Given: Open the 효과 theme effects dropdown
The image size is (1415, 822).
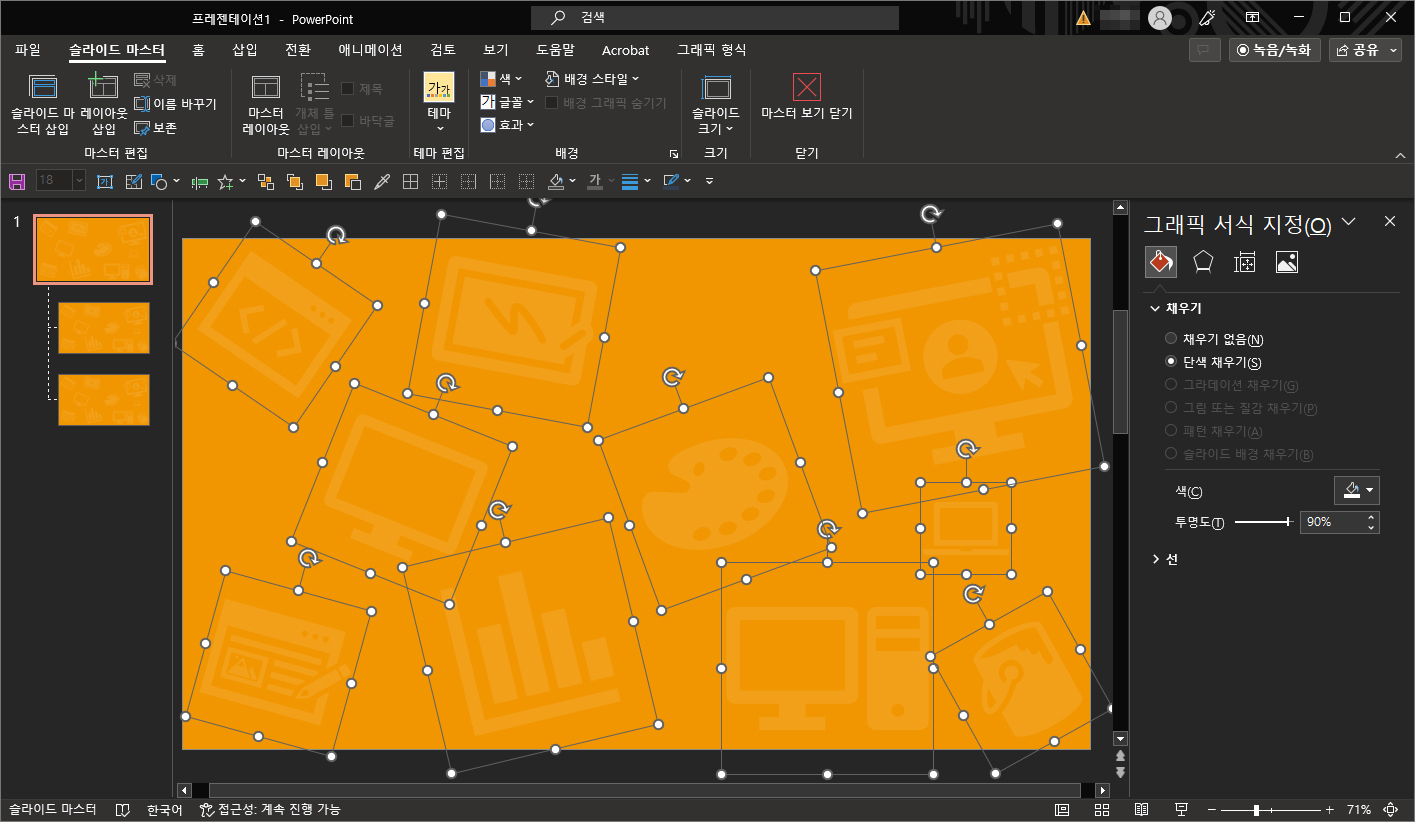Looking at the screenshot, I should [506, 125].
